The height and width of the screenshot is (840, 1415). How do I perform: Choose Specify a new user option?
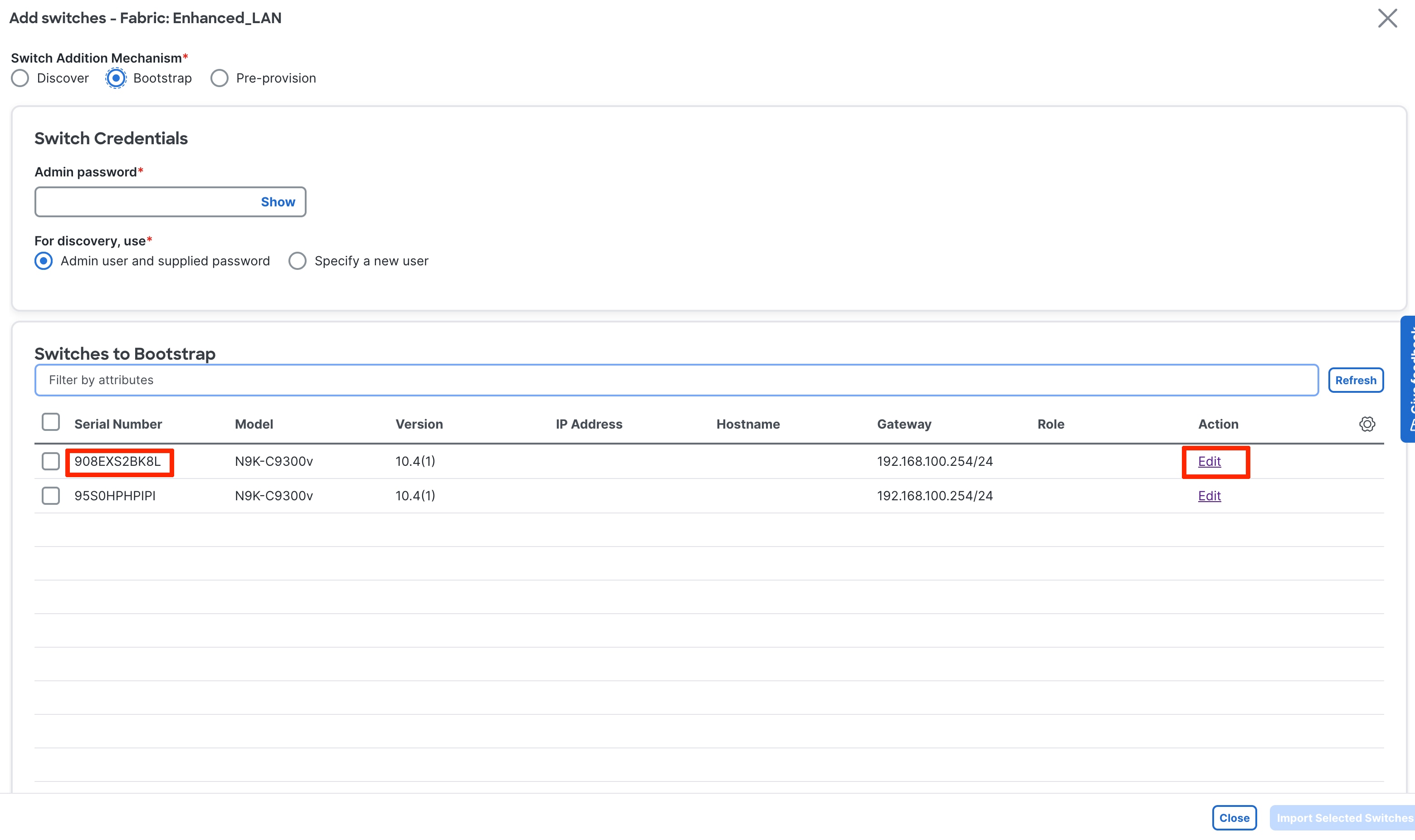(x=298, y=261)
